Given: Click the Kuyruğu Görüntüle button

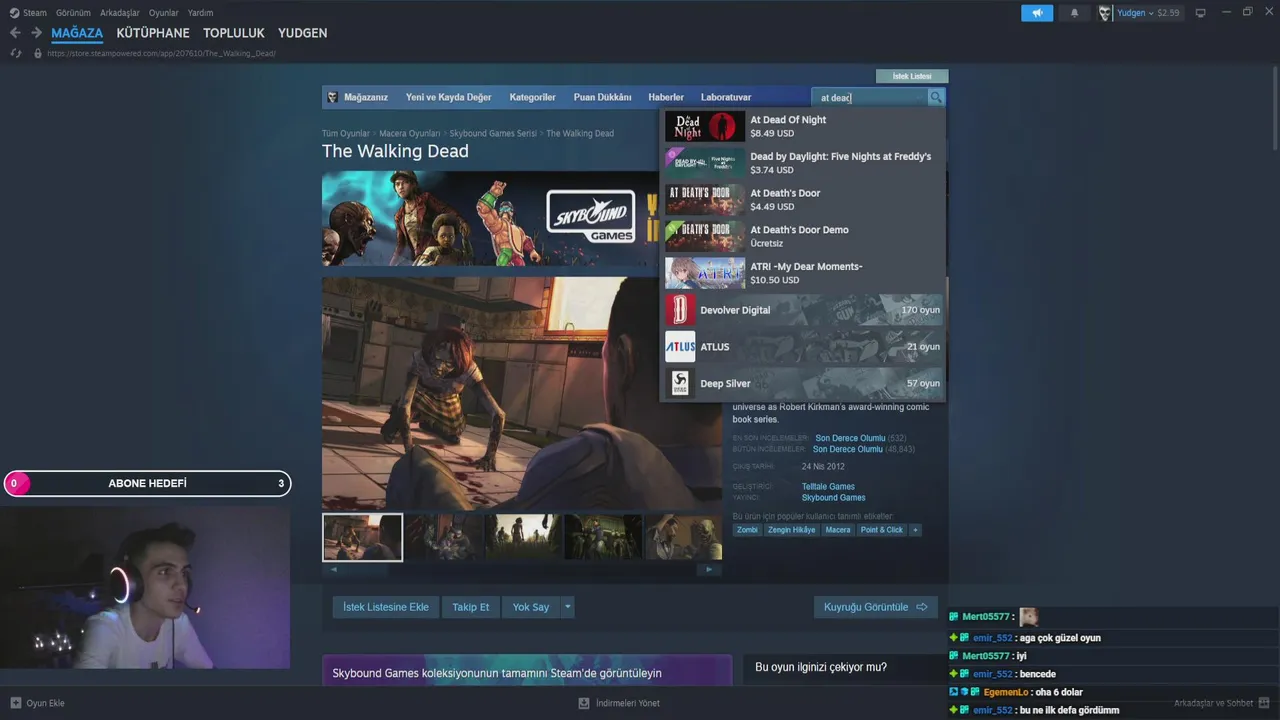Looking at the screenshot, I should tap(876, 607).
